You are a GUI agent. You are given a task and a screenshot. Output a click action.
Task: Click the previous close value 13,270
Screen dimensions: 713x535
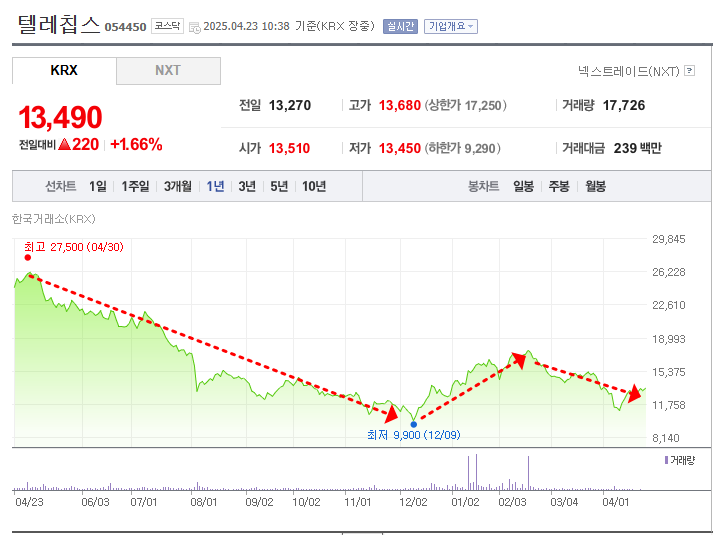[290, 105]
